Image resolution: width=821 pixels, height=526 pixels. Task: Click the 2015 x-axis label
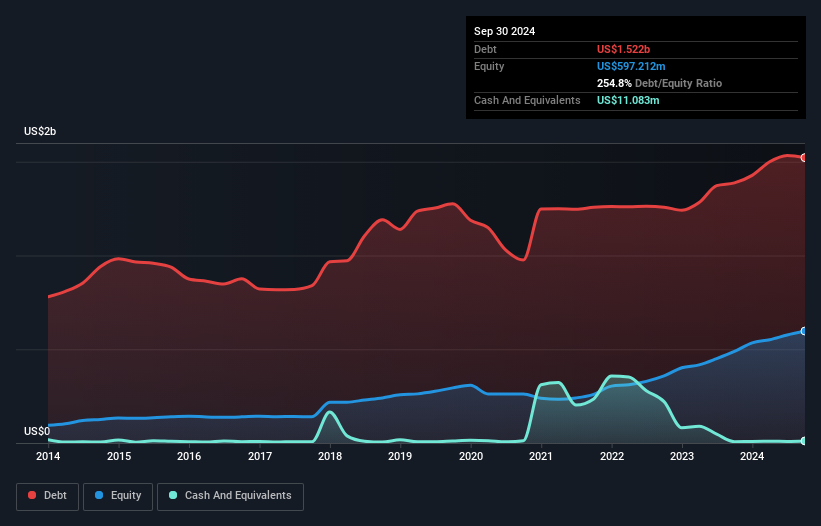[x=119, y=456]
